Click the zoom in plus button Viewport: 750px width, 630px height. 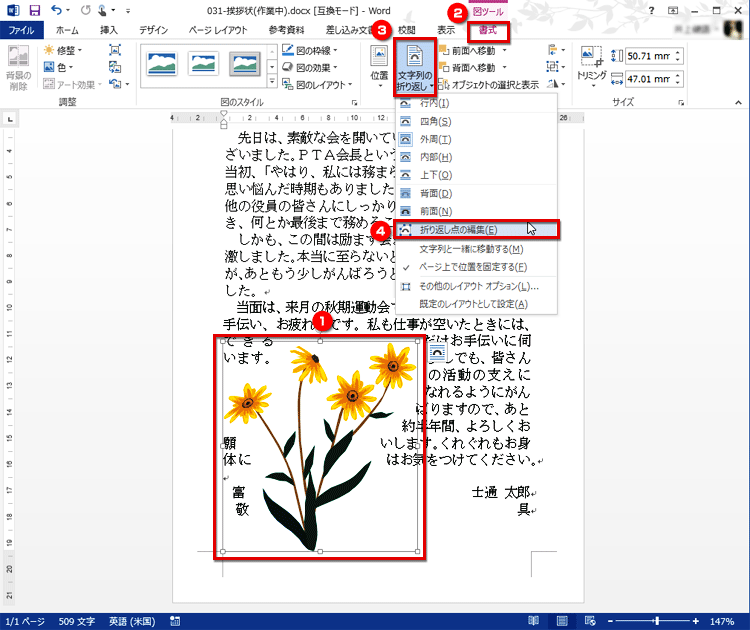[x=695, y=621]
